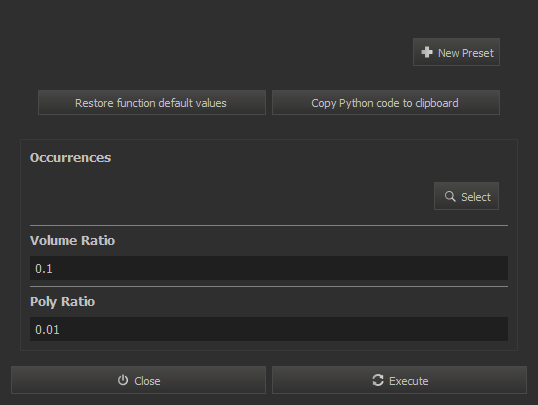538x405 pixels.
Task: Click the 0.1 value in Volume Ratio
Action: [44, 268]
